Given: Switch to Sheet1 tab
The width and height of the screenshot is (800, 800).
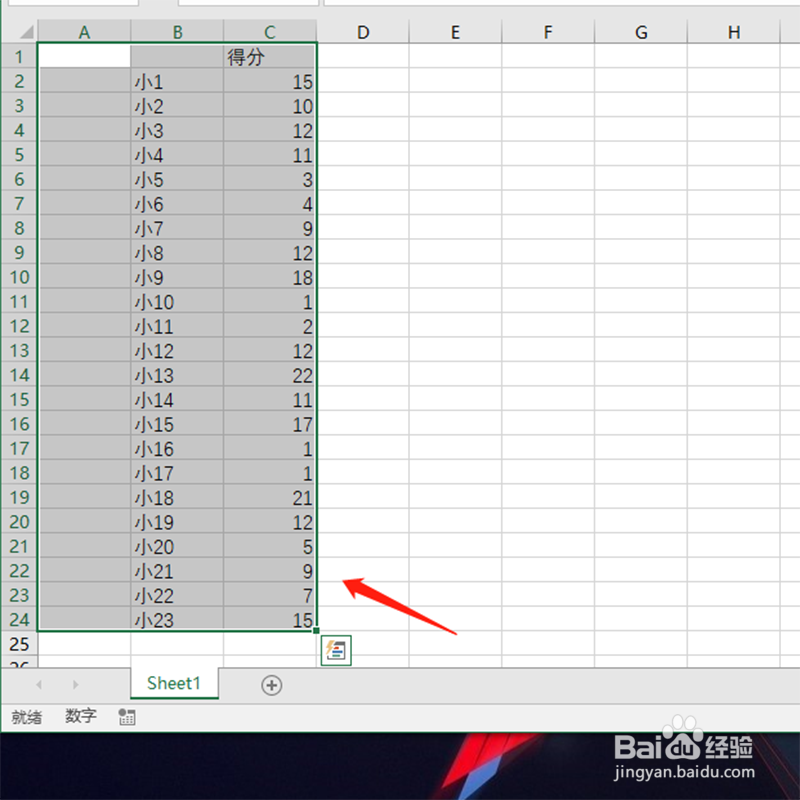Looking at the screenshot, I should coord(174,683).
